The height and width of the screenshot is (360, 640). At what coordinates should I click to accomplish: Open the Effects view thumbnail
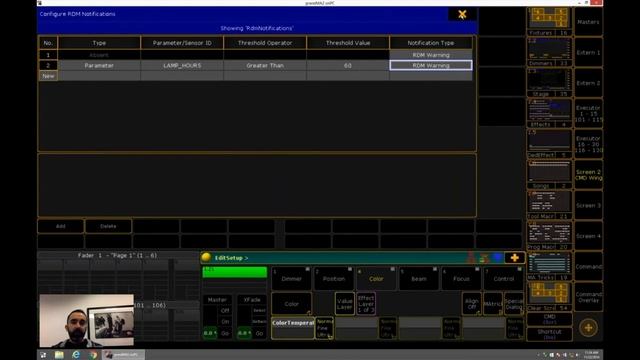tap(549, 113)
